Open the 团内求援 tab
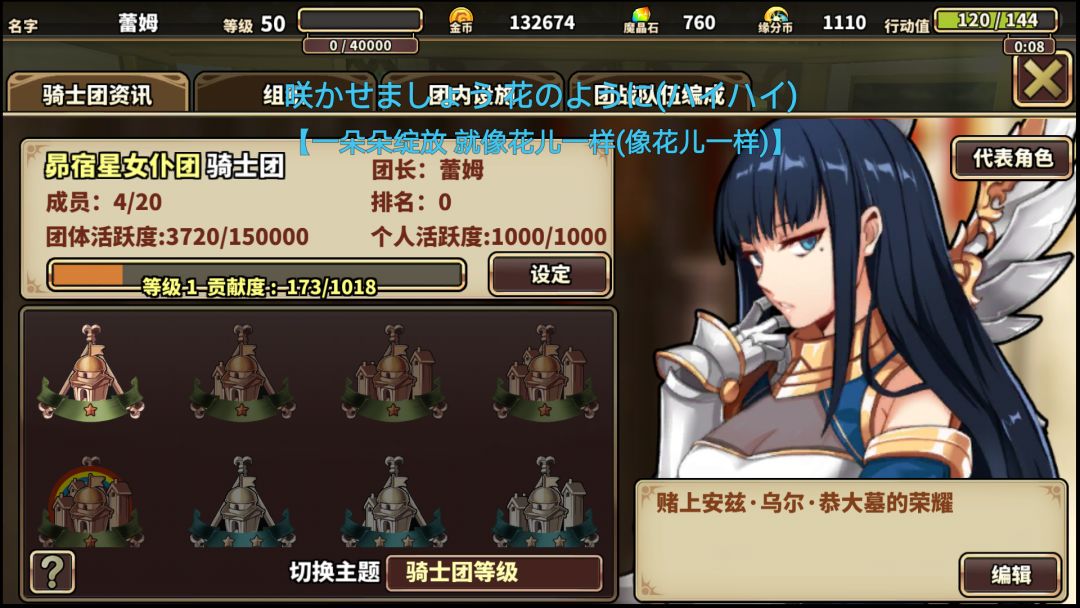 pyautogui.click(x=472, y=92)
